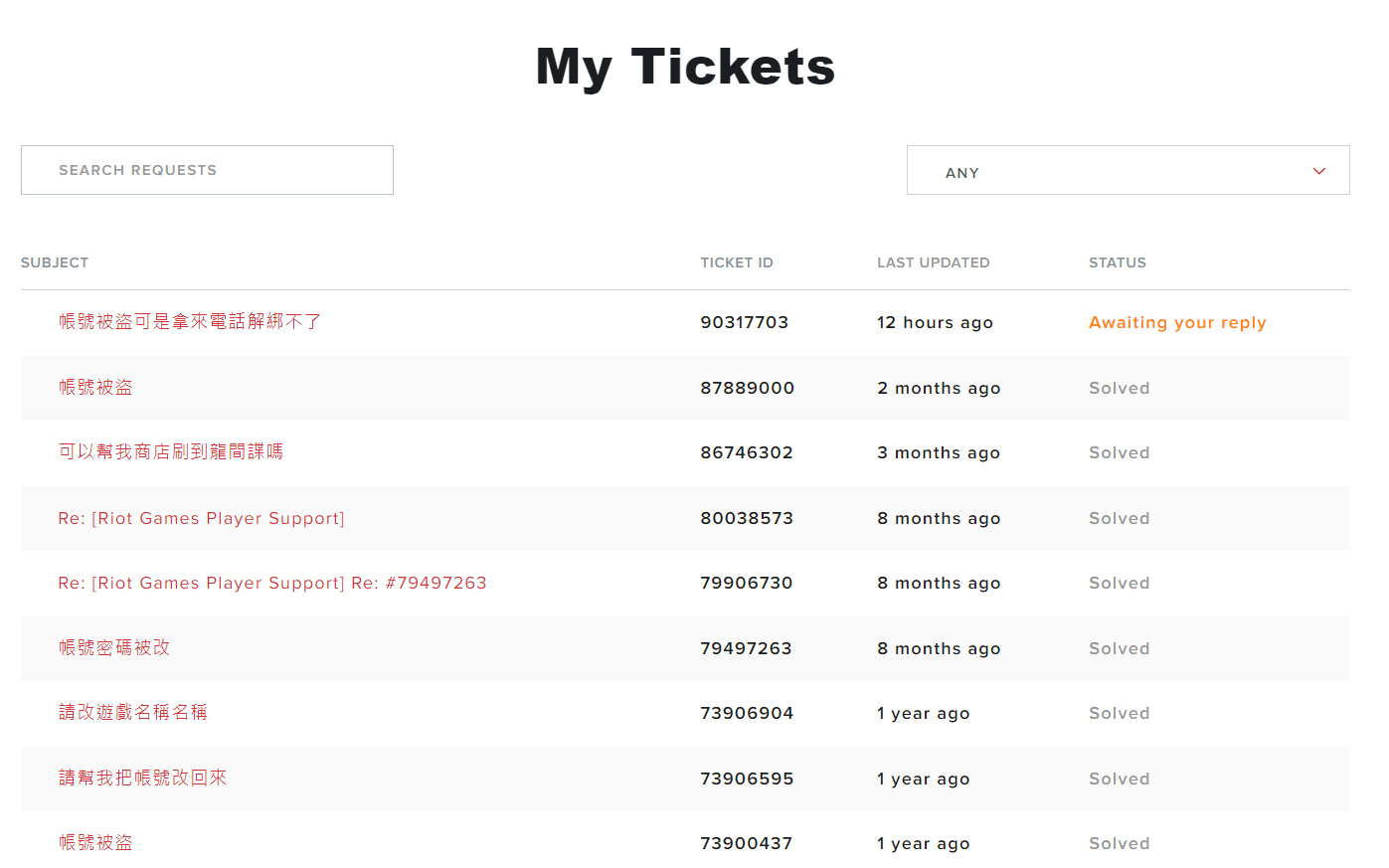The image size is (1389, 868).
Task: Click the Solved status of ticket 87889000
Action: 1120,388
